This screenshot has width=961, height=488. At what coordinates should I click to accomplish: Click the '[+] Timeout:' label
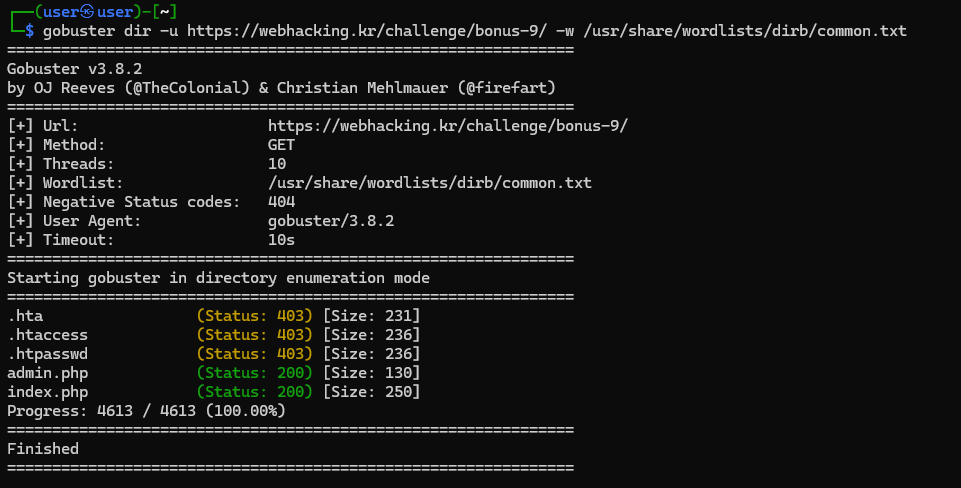pyautogui.click(x=61, y=240)
